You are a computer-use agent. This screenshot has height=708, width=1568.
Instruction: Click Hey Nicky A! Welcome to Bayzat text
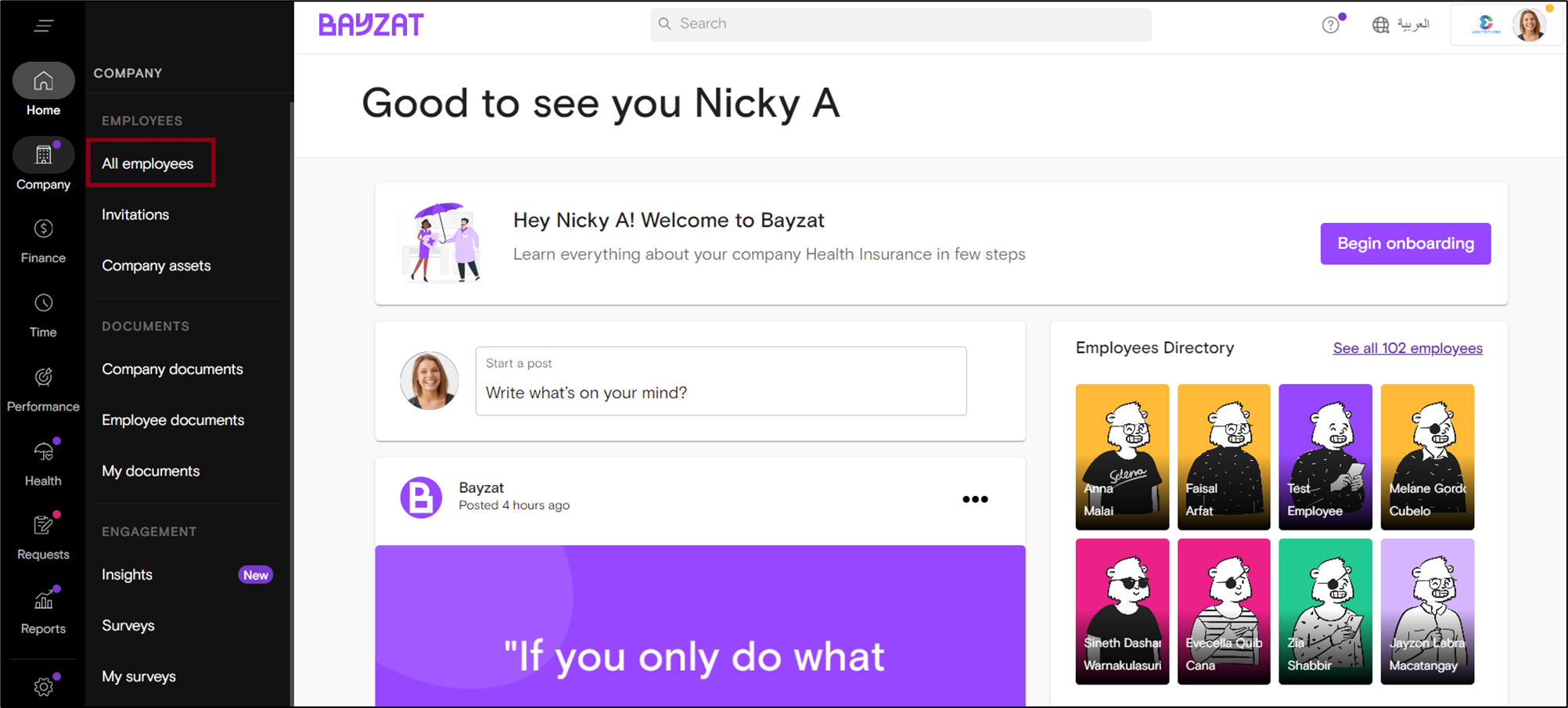click(669, 220)
